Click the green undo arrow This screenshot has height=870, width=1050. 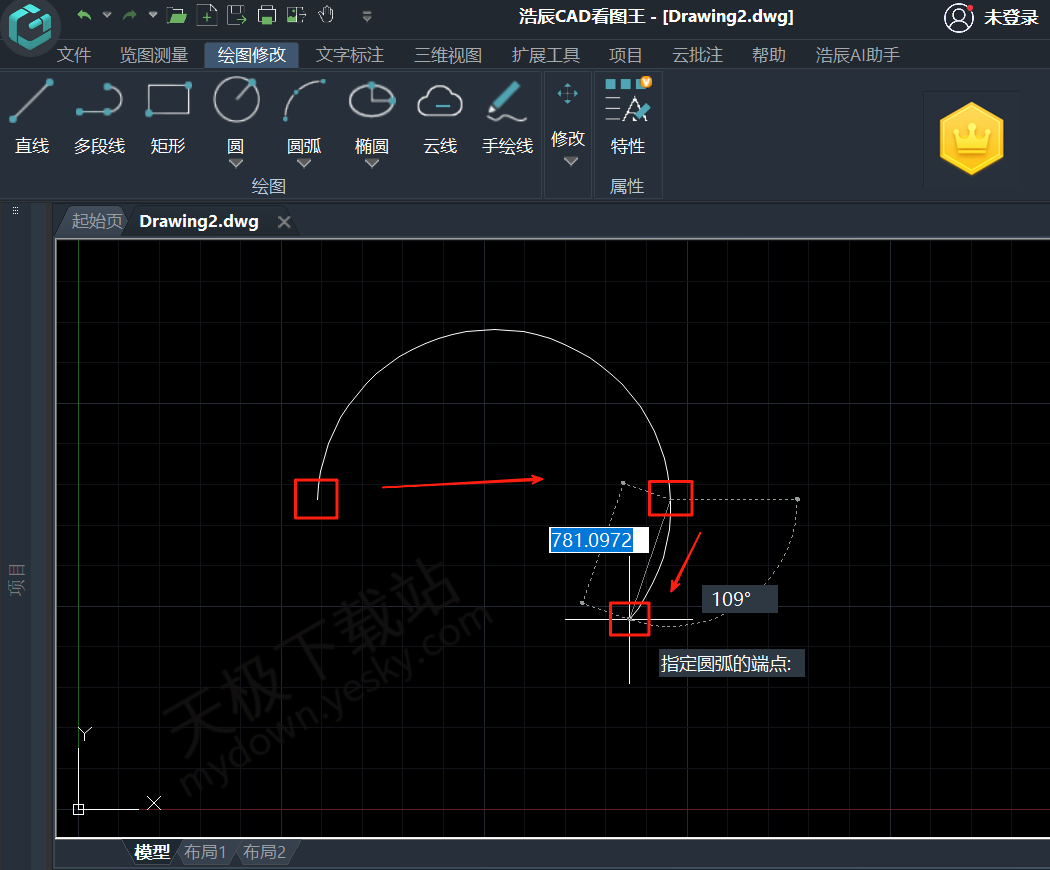pos(84,15)
